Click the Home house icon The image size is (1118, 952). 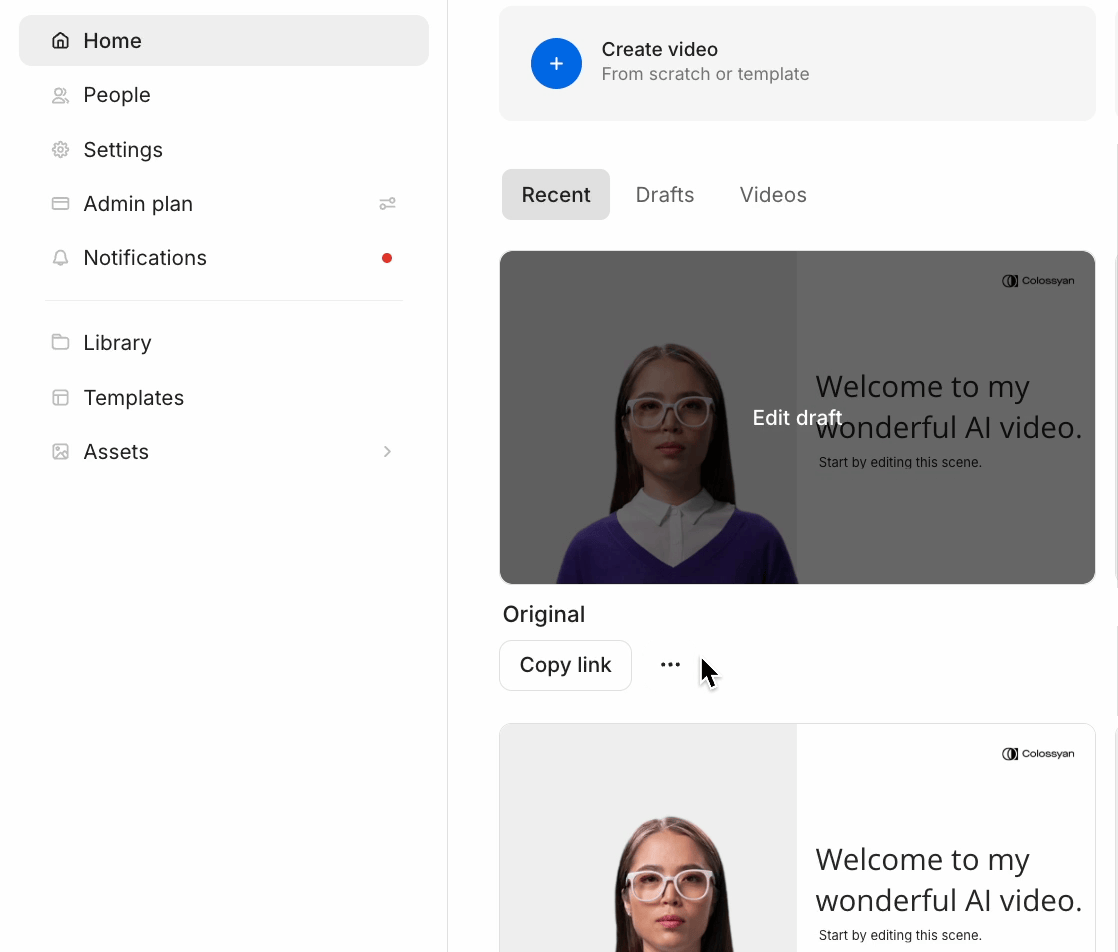[x=61, y=41]
